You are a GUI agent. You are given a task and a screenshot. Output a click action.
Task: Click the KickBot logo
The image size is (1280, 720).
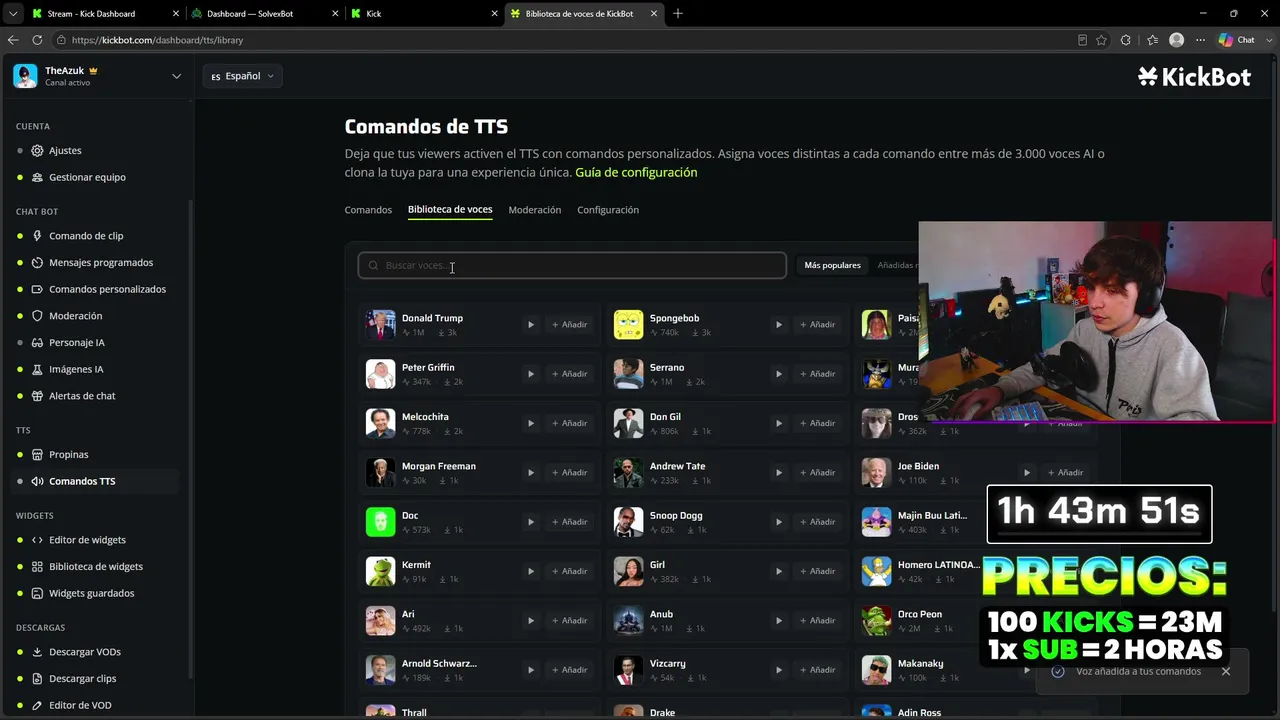tap(1194, 77)
